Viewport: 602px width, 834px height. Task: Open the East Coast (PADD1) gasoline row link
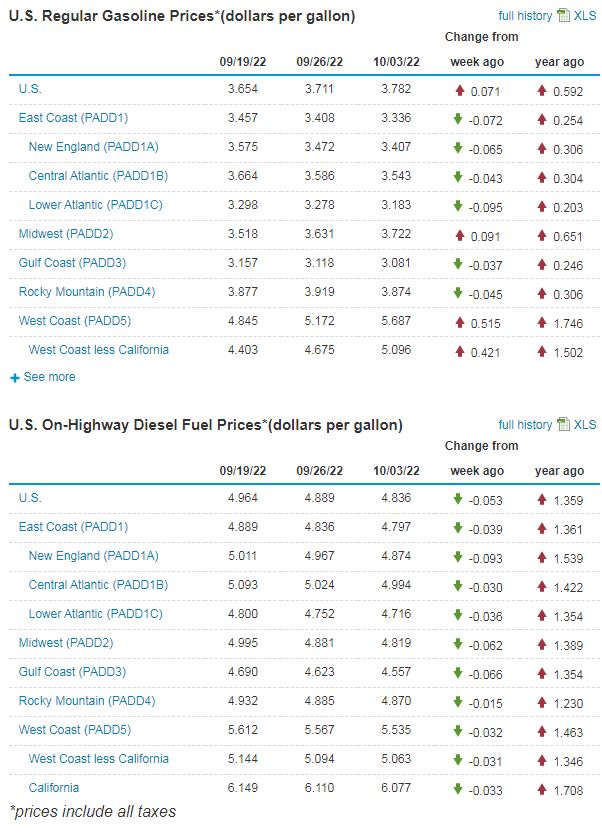(73, 118)
